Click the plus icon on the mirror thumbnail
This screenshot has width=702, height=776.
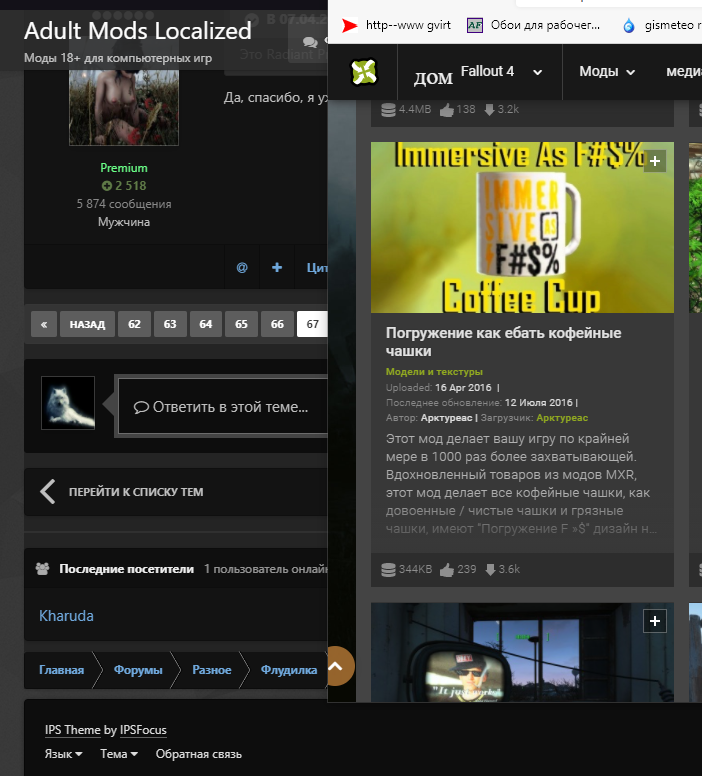pos(655,621)
